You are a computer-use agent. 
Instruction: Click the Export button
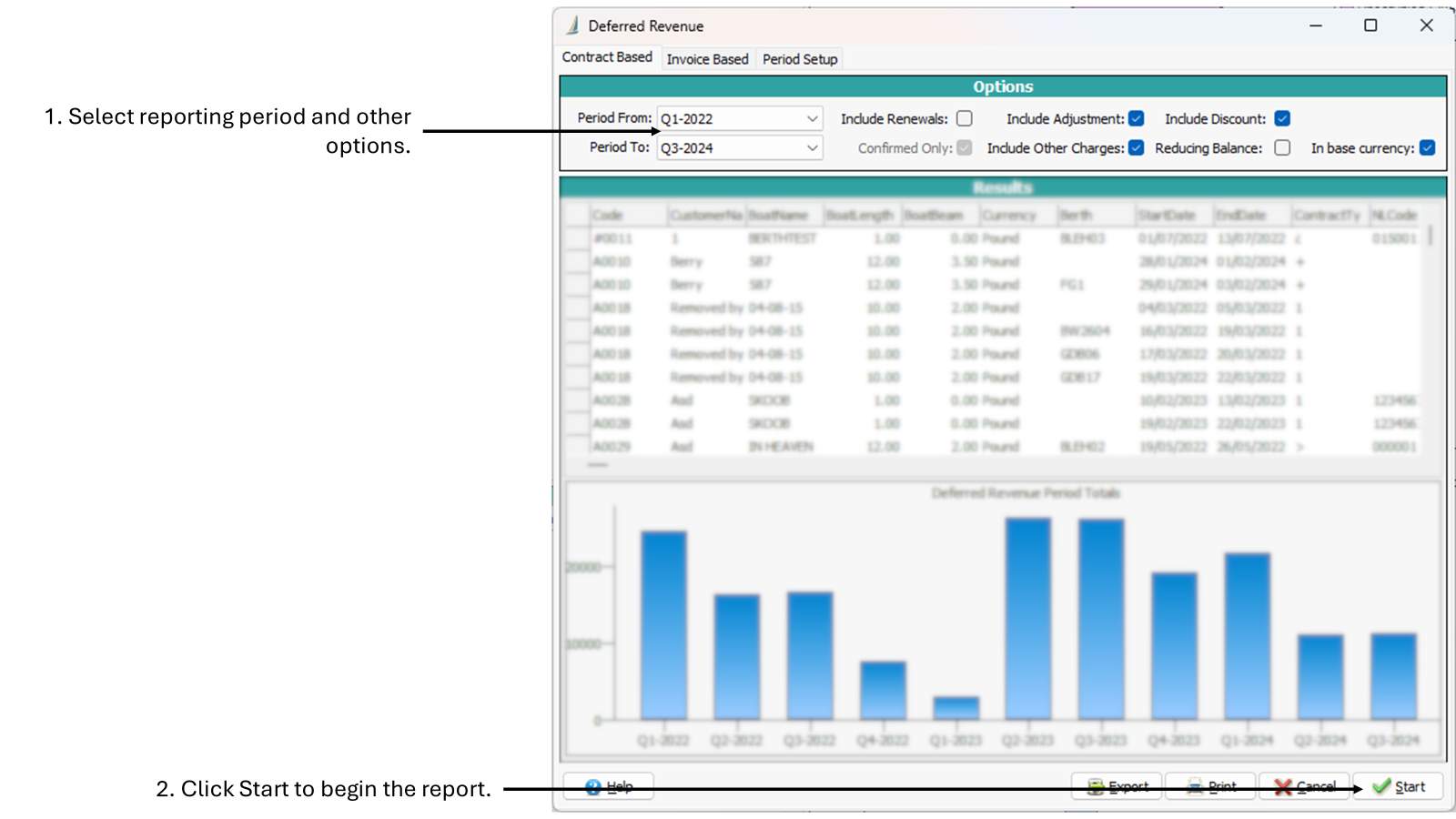pos(1117,787)
